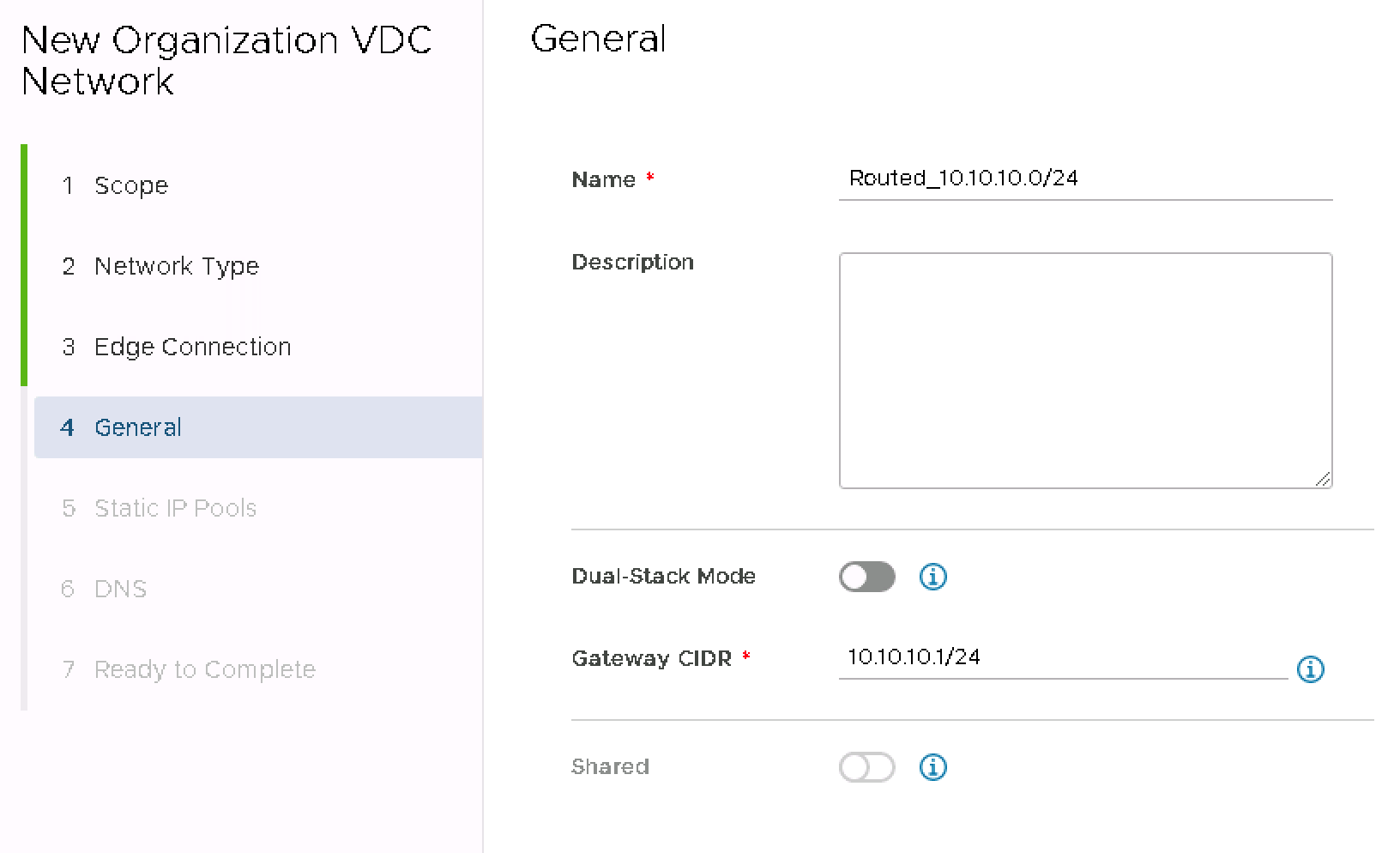
Task: Go to step 1 Scope
Action: (x=130, y=185)
